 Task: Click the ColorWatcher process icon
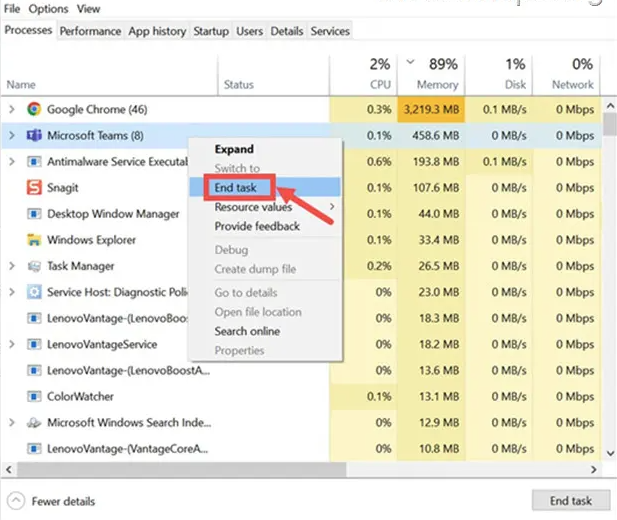pyautogui.click(x=34, y=396)
